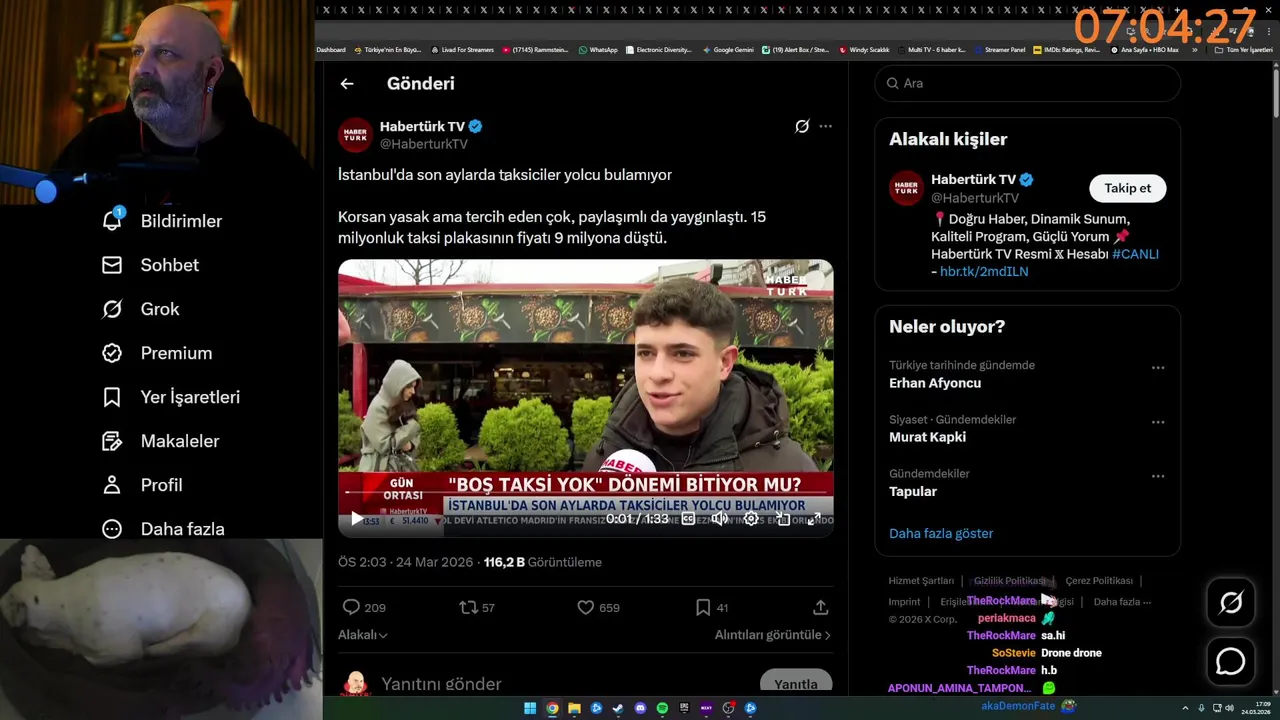Click the repost icon with 57 reposts
Image resolution: width=1280 pixels, height=720 pixels.
click(467, 607)
